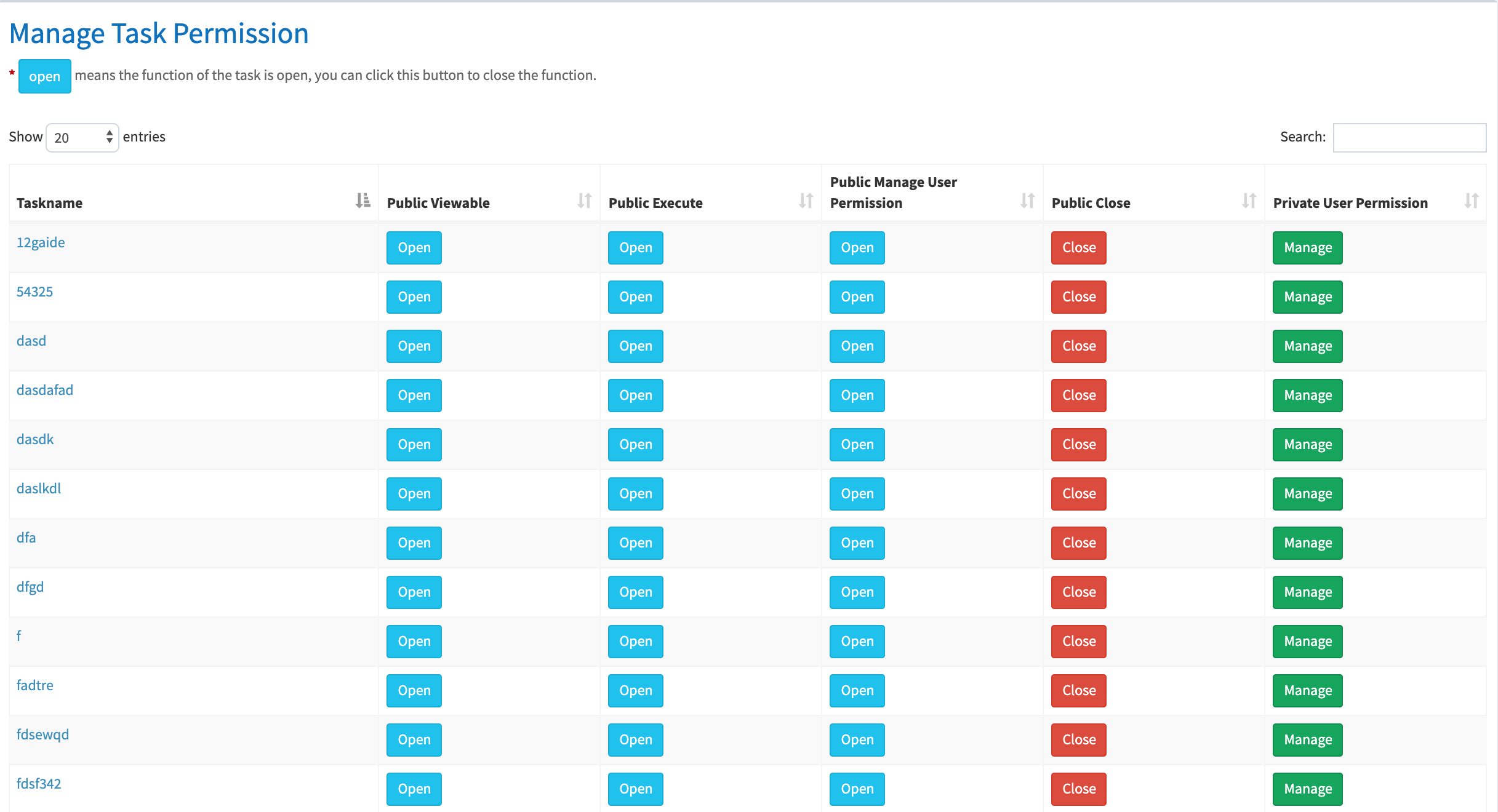1498x812 pixels.
Task: Open the dasdk task link
Action: pos(35,439)
